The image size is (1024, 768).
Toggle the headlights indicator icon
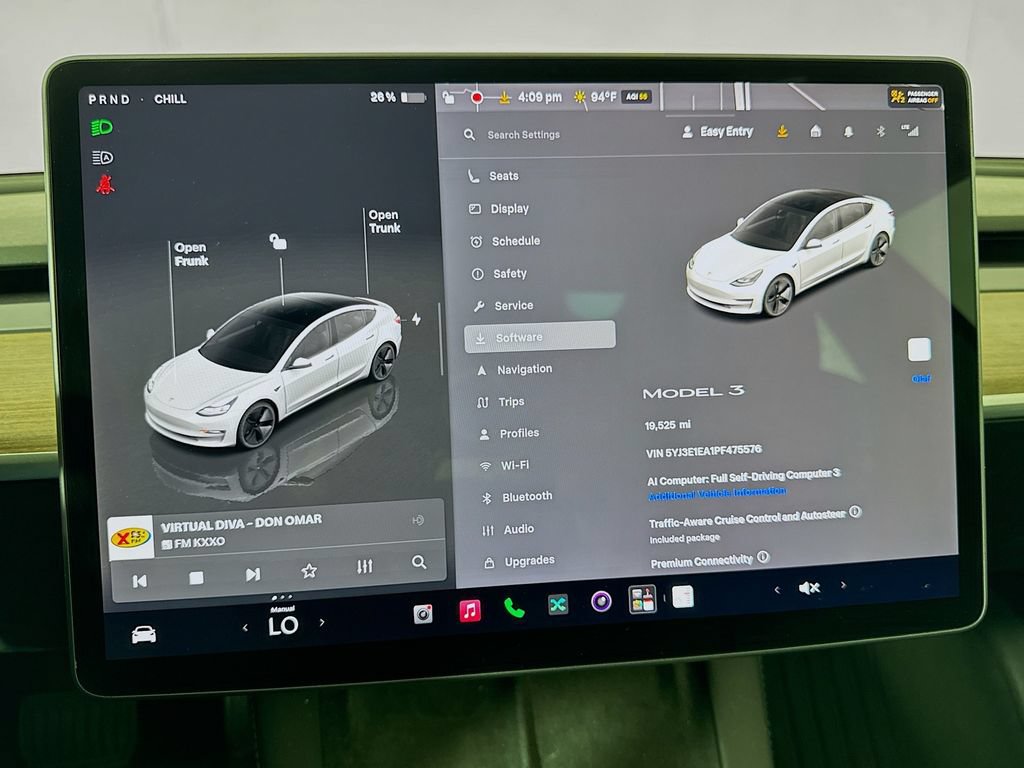pyautogui.click(x=102, y=127)
